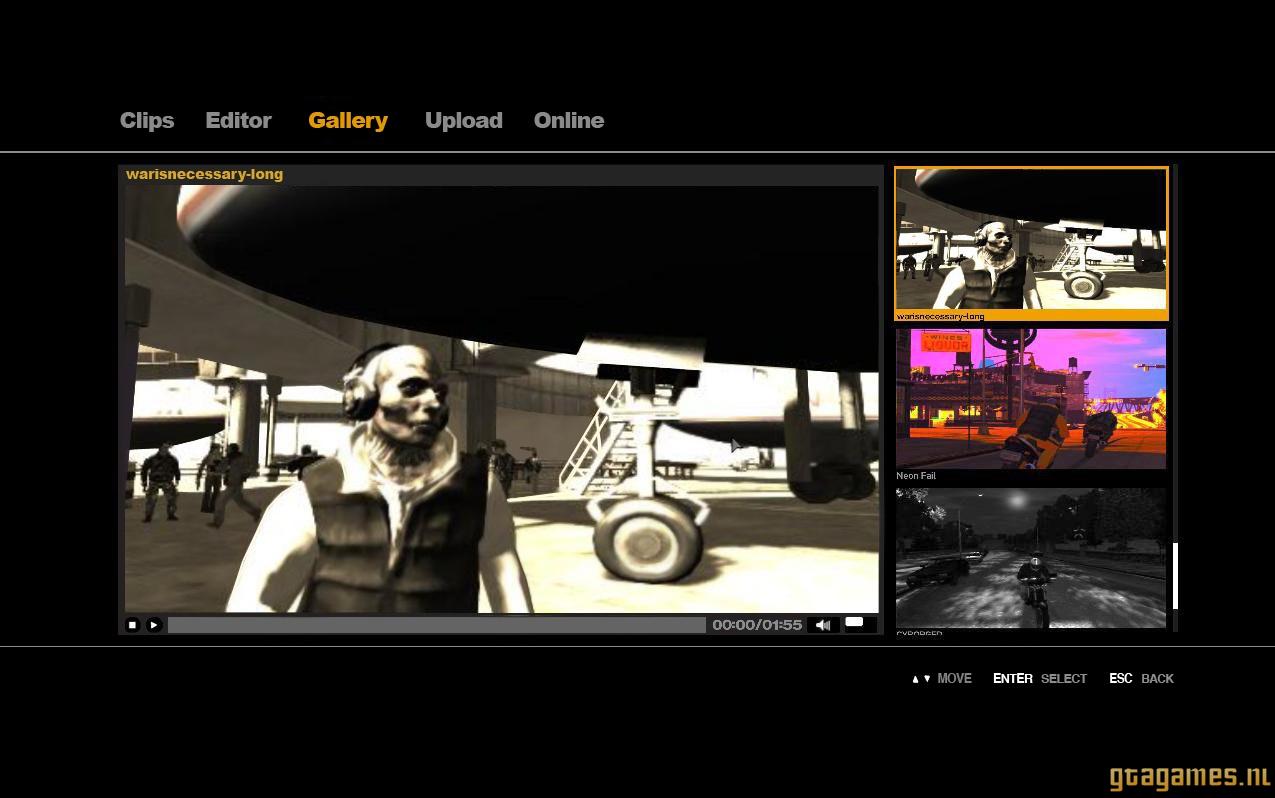
Task: Seek along the video progress bar
Action: pyautogui.click(x=437, y=625)
